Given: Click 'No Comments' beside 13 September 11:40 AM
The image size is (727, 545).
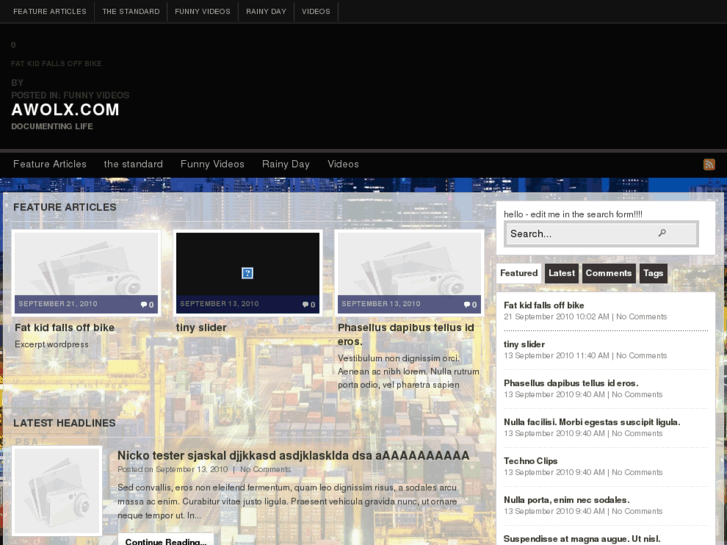Looking at the screenshot, I should tap(641, 356).
